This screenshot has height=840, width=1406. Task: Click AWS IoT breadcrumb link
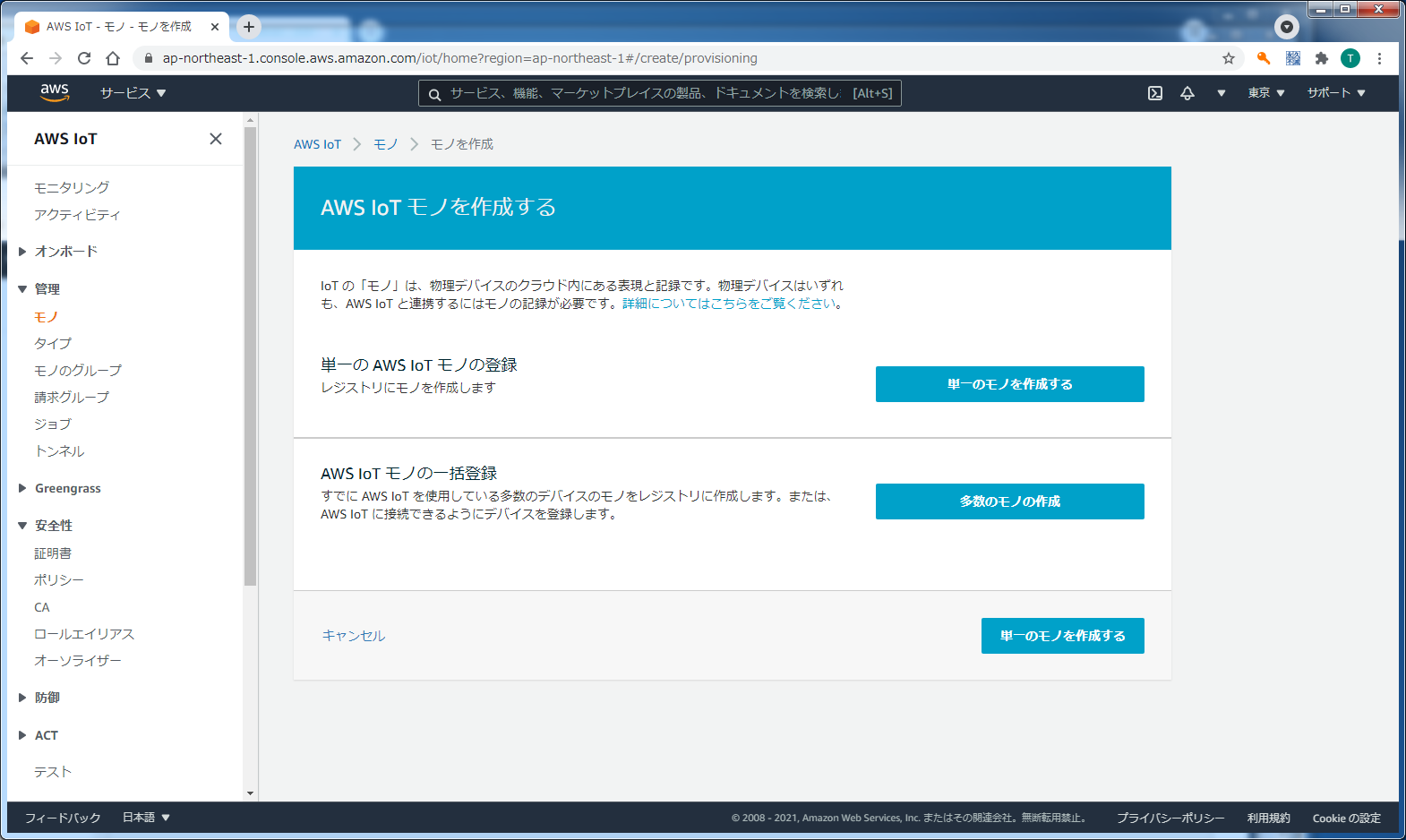click(317, 144)
